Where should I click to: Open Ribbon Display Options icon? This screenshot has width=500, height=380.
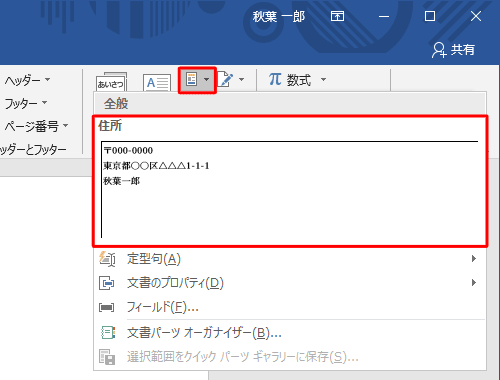tap(337, 16)
